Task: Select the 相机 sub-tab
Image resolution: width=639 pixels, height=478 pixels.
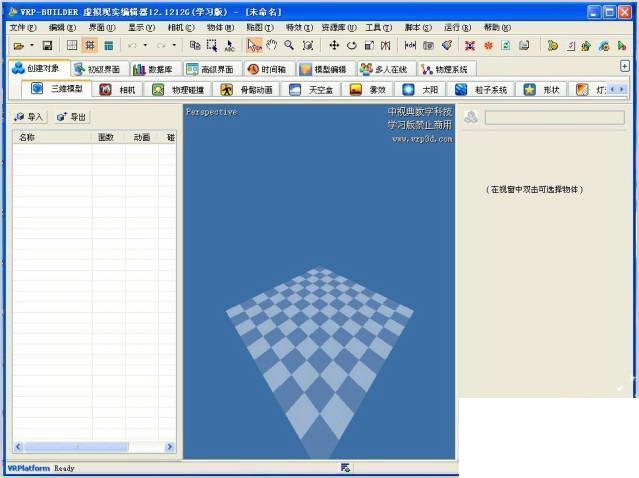Action: tap(117, 89)
